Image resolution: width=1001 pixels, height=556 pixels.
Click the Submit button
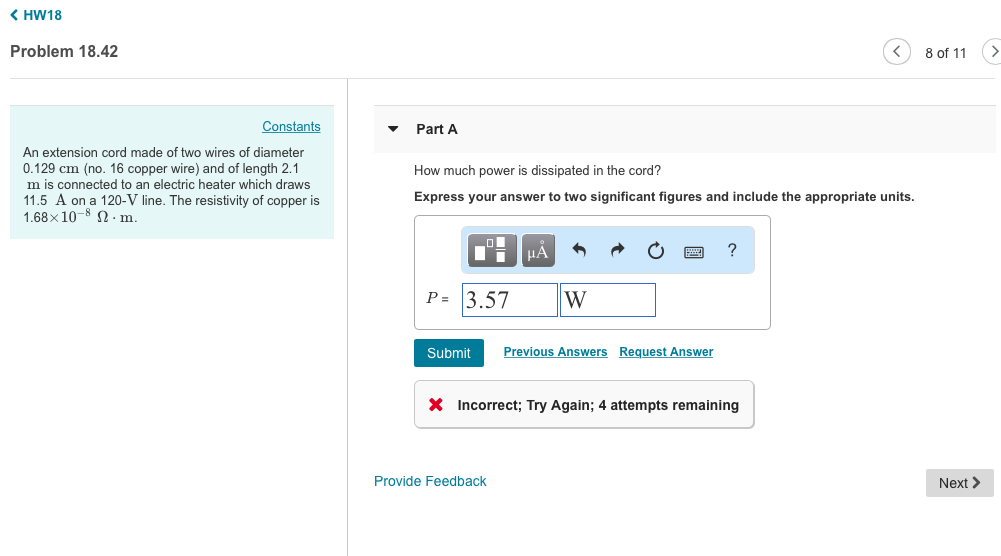pyautogui.click(x=449, y=353)
